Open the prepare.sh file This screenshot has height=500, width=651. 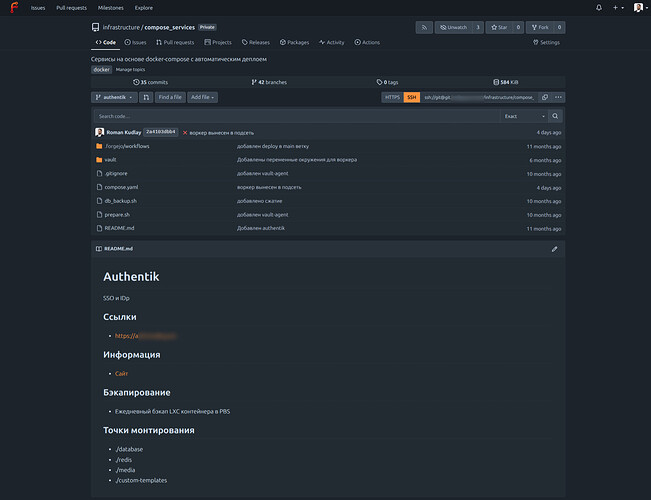(x=117, y=215)
